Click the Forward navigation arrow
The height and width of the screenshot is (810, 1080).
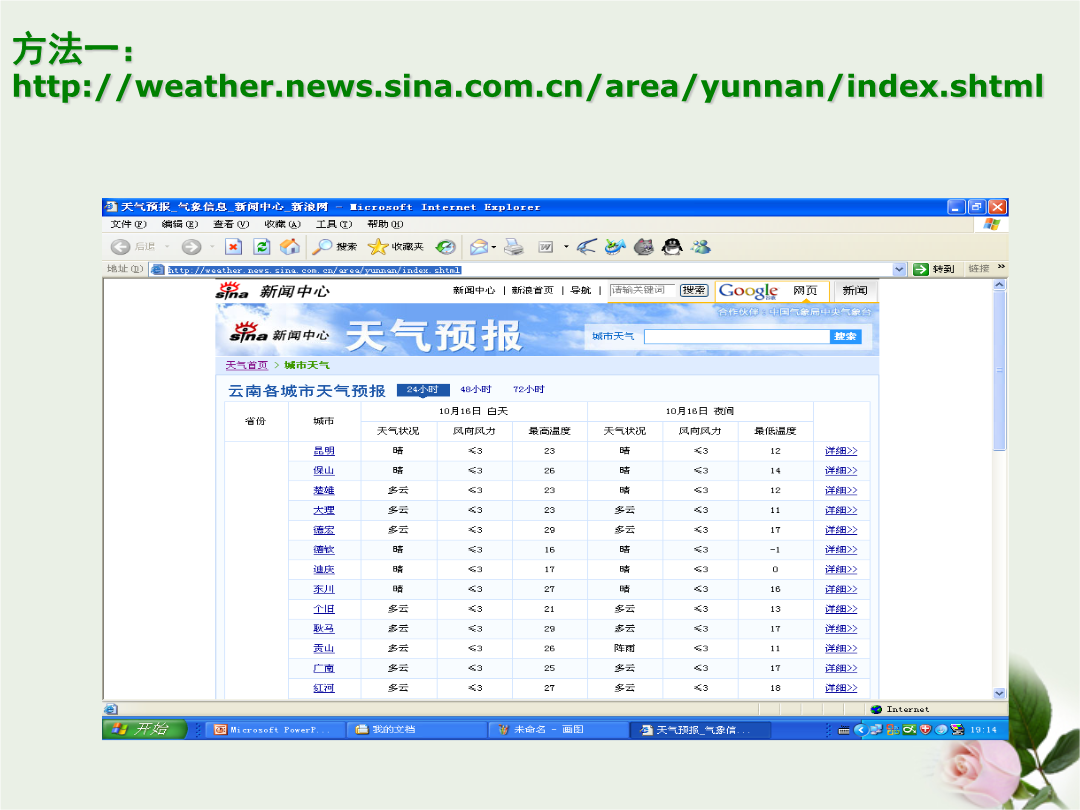pos(191,247)
